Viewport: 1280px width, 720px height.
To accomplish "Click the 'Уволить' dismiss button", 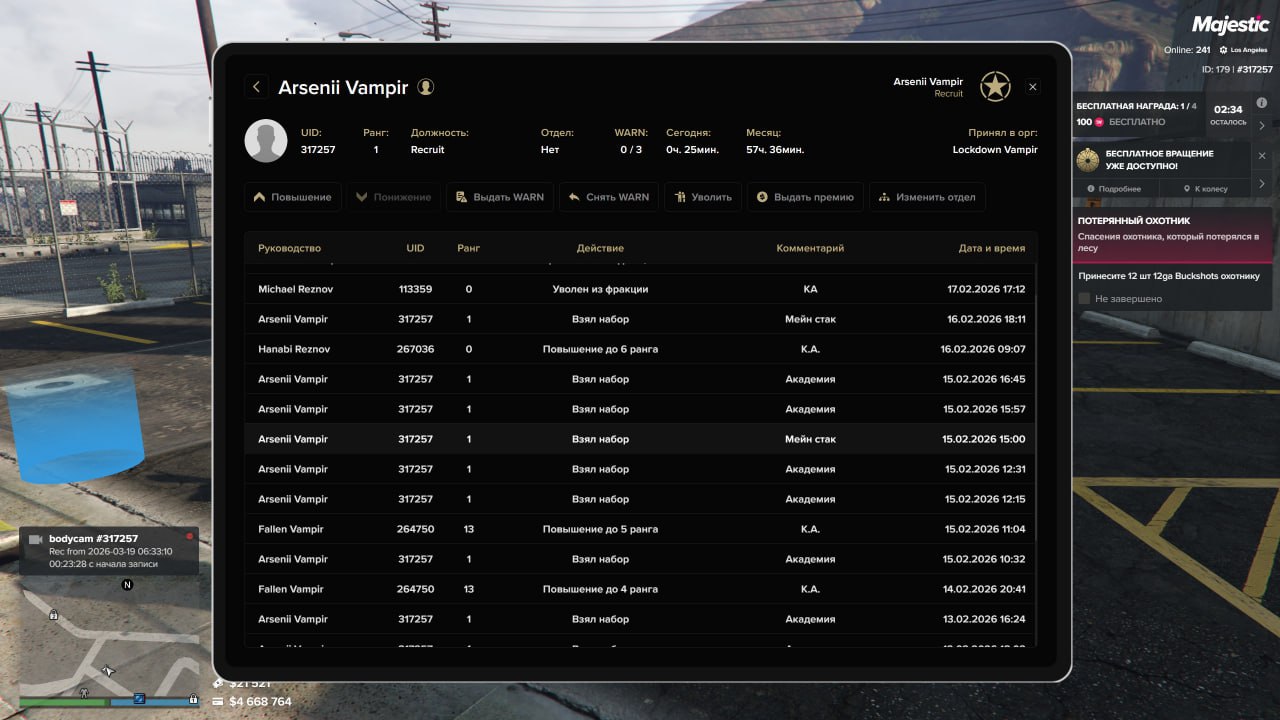I will pyautogui.click(x=703, y=197).
